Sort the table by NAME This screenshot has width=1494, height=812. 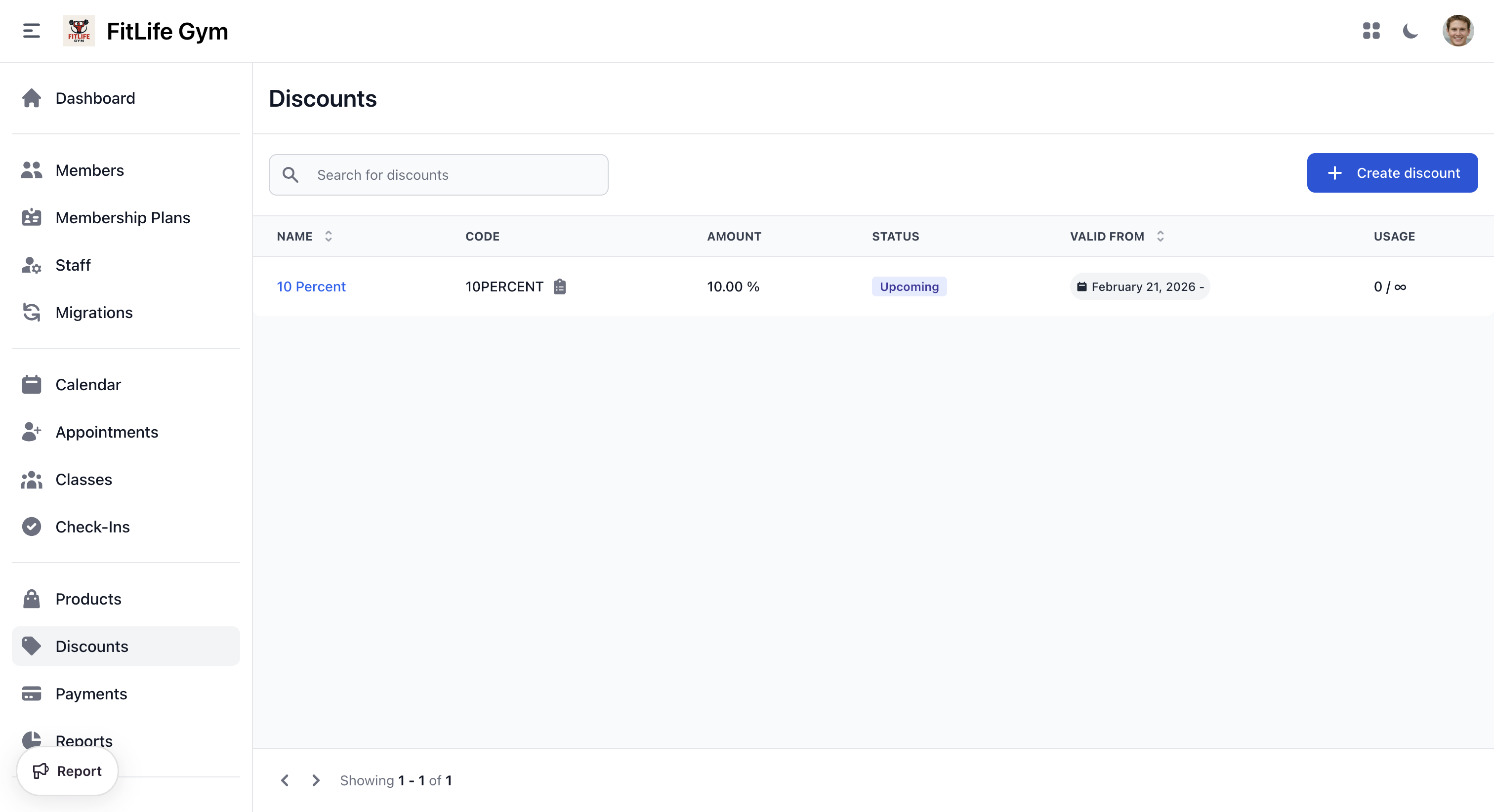point(328,236)
